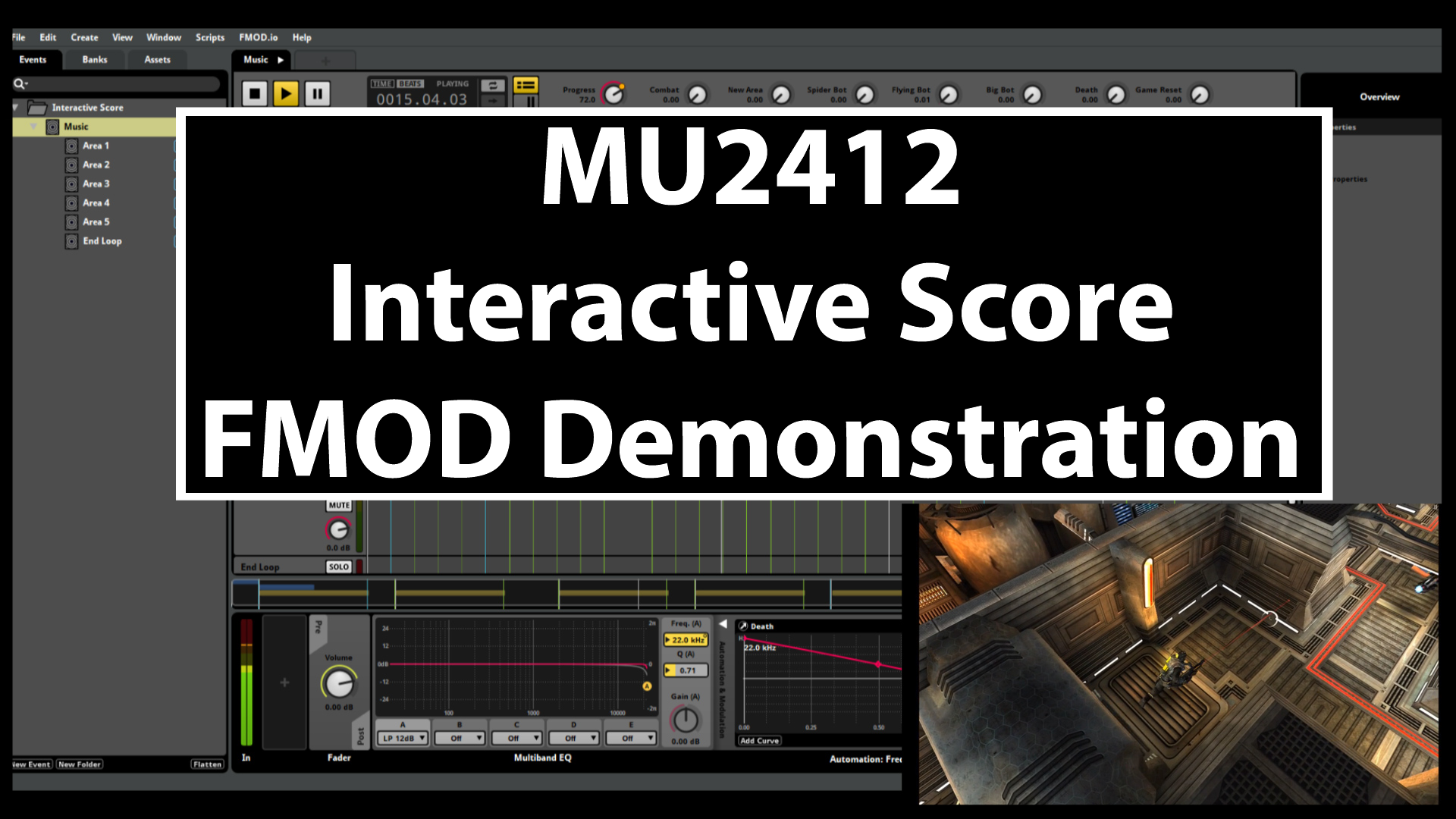
Task: Open the Edit menu
Action: click(48, 37)
